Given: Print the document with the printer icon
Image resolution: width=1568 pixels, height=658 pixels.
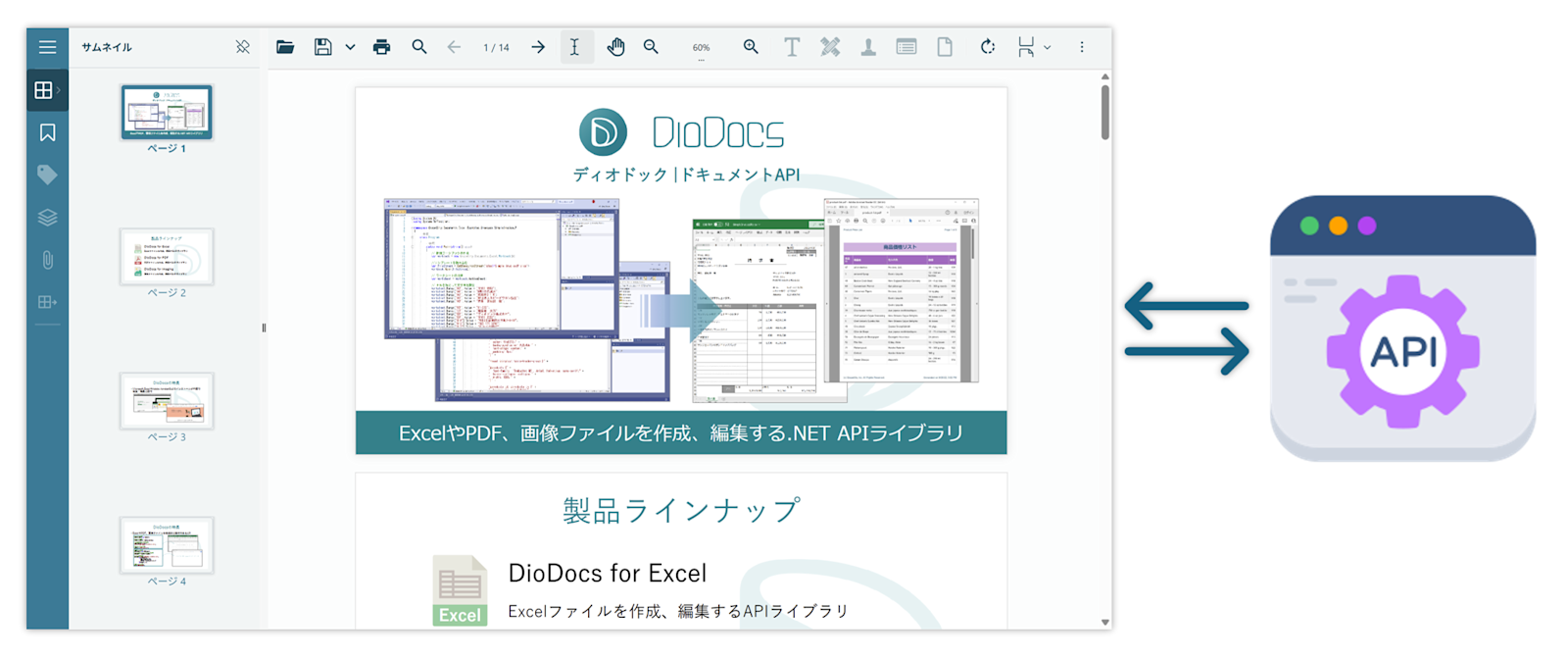Looking at the screenshot, I should tap(382, 47).
